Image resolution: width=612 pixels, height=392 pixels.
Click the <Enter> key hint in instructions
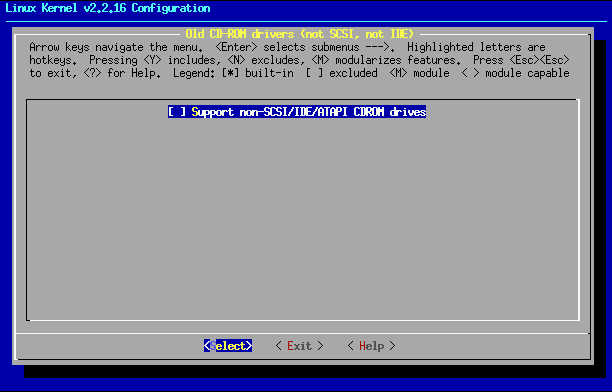coord(237,47)
